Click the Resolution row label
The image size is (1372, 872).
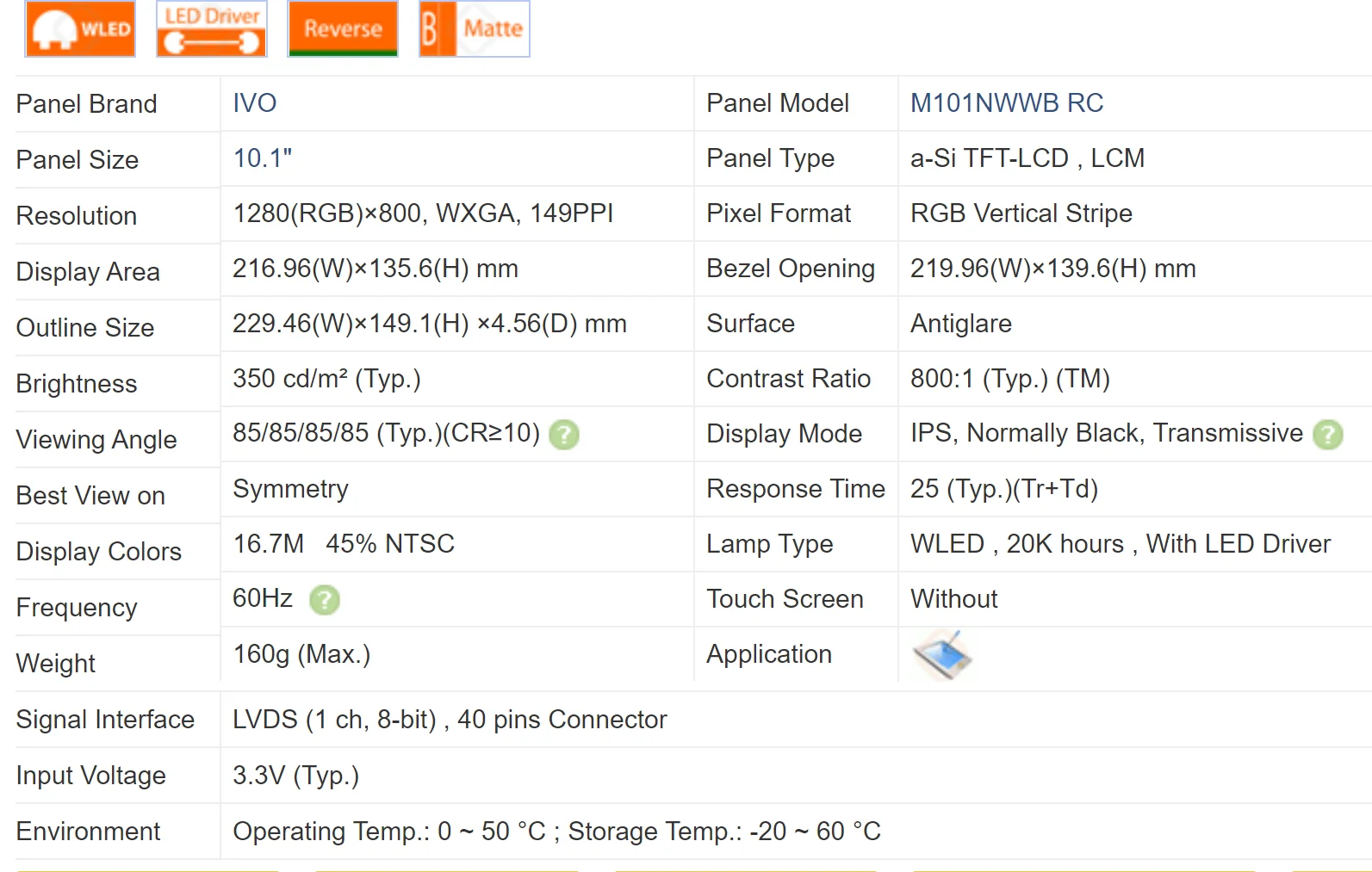[x=77, y=216]
